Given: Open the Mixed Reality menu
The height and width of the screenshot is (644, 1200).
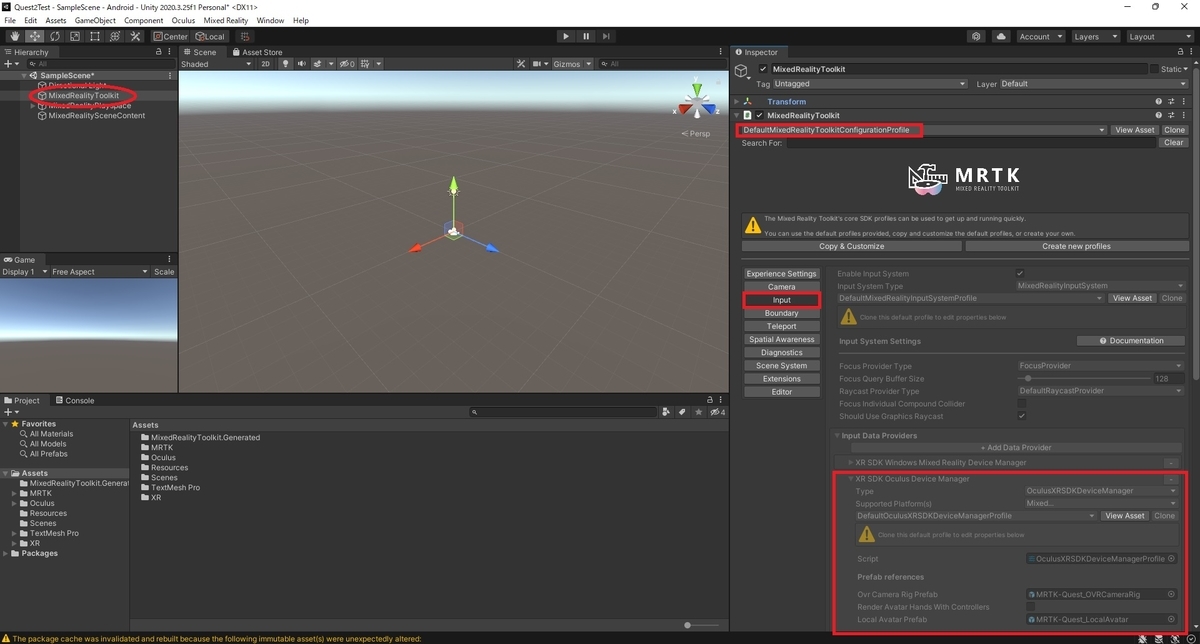Looking at the screenshot, I should (226, 20).
